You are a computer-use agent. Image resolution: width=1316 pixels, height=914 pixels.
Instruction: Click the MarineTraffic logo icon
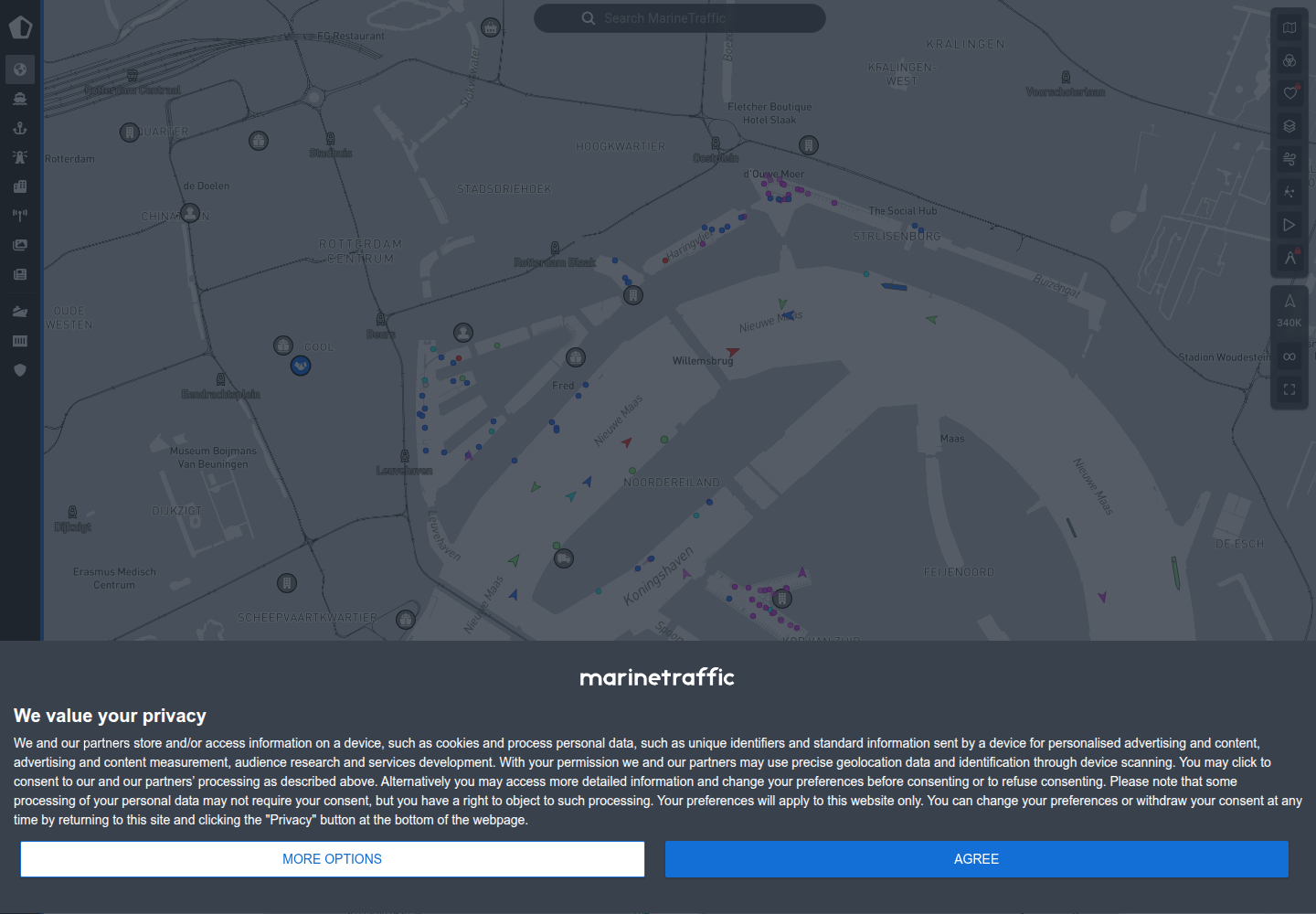20,27
